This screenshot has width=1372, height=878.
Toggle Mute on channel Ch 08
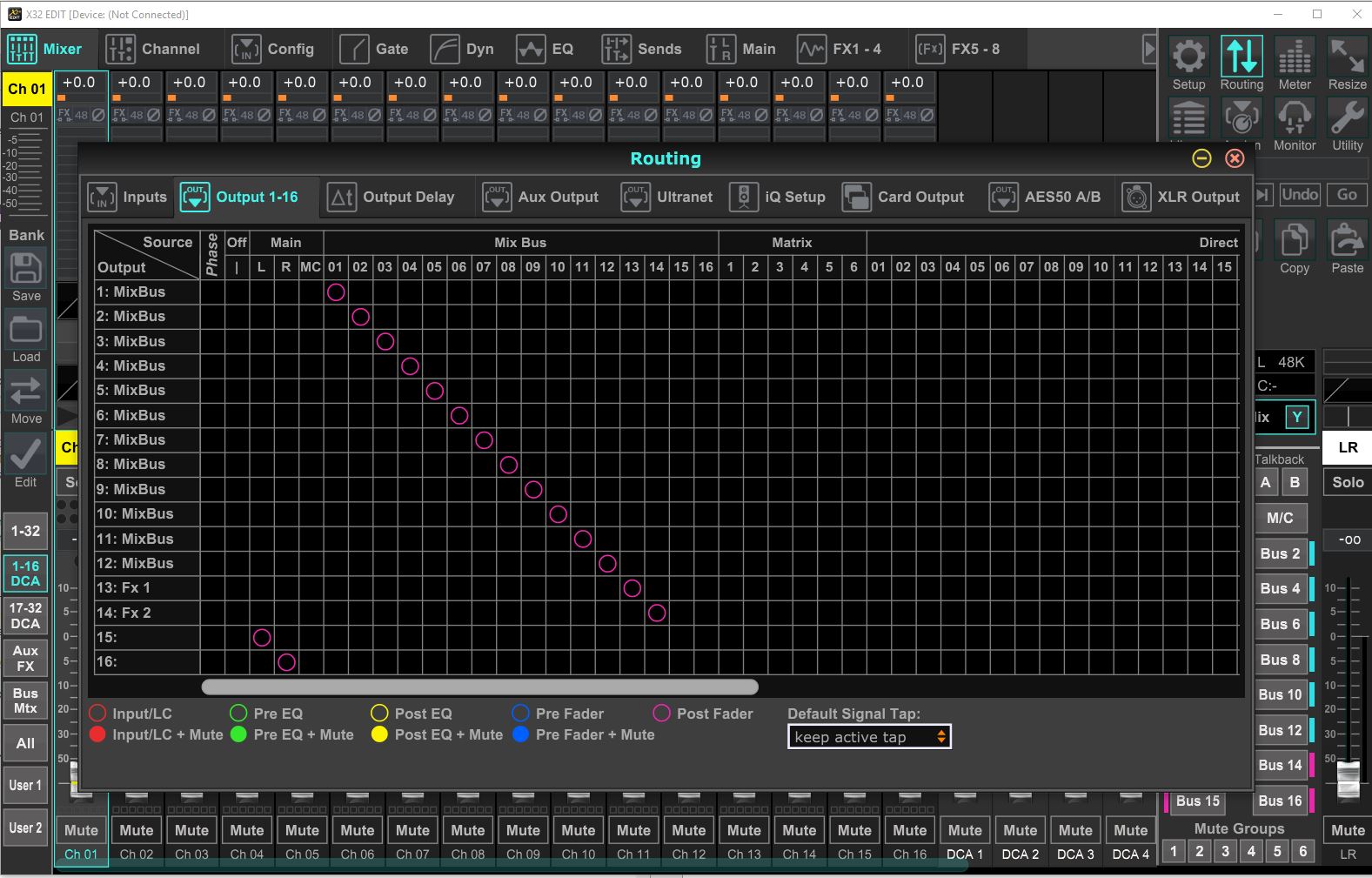[x=468, y=830]
